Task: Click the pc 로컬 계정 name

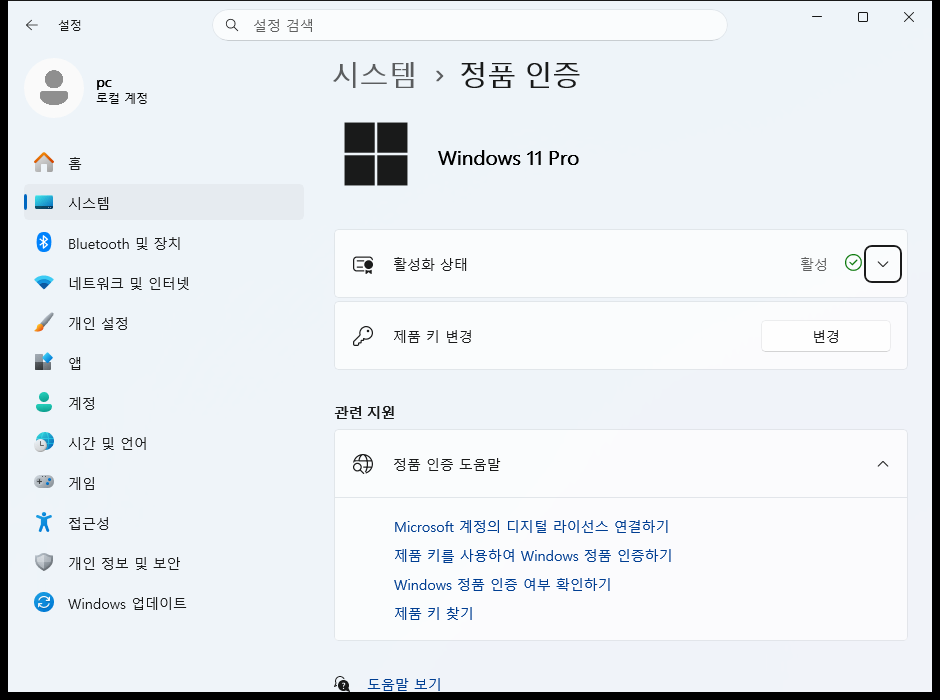Action: tap(122, 90)
